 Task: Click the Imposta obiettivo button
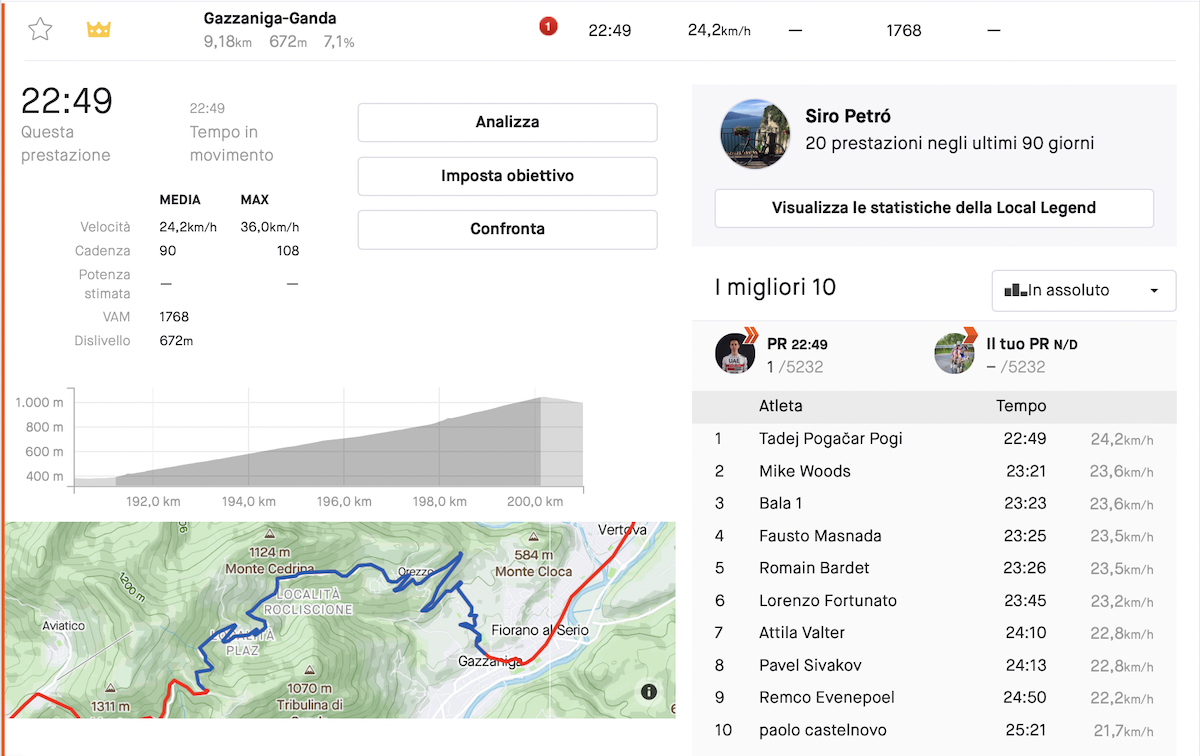[507, 176]
